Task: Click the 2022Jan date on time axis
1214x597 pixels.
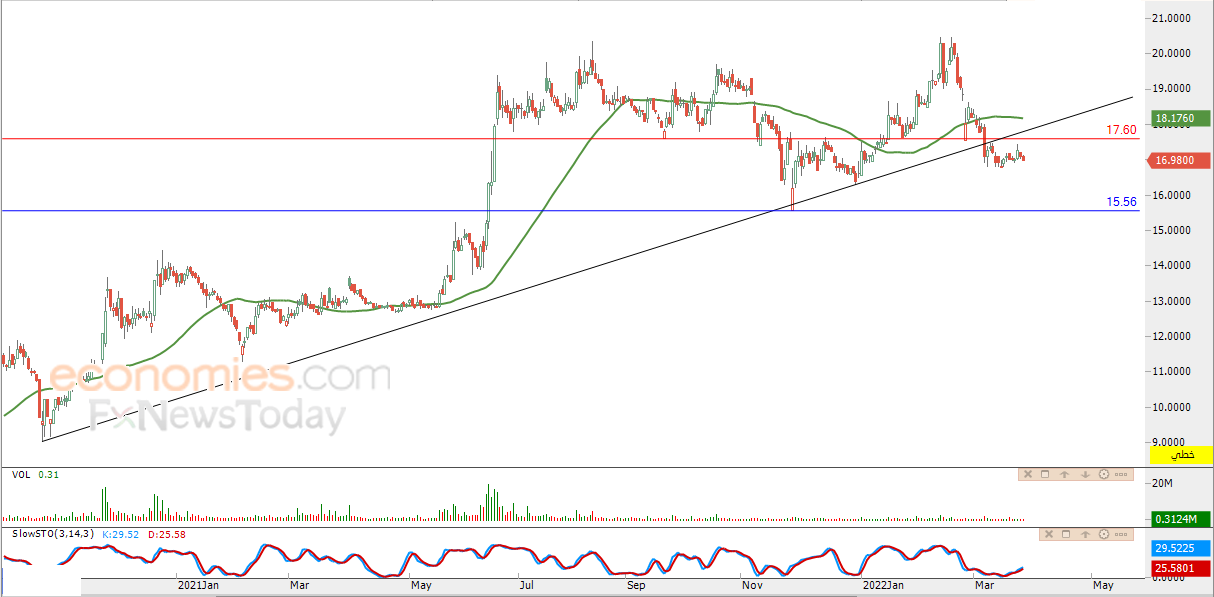Action: [x=884, y=585]
